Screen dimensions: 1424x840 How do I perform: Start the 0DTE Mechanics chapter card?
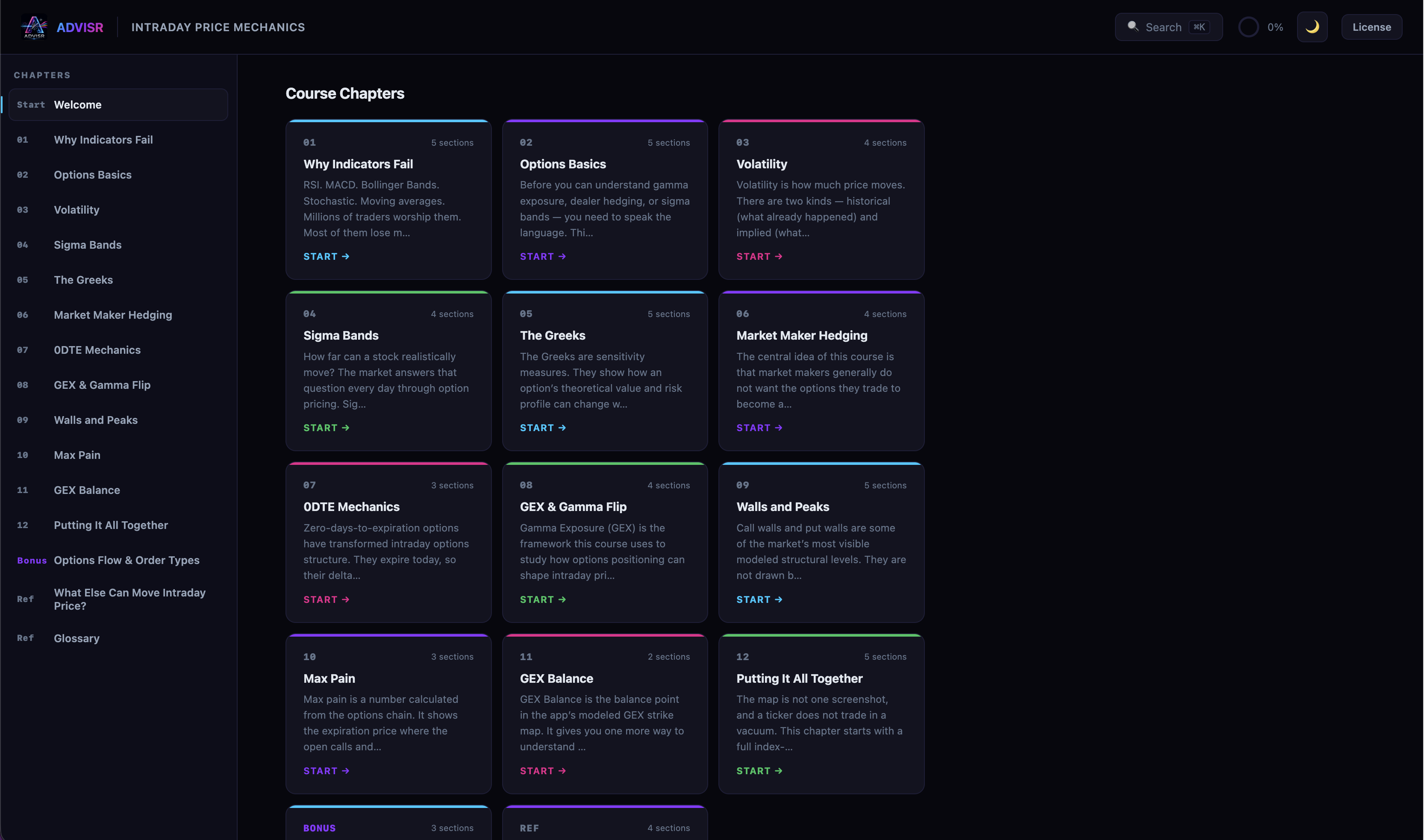tap(326, 600)
